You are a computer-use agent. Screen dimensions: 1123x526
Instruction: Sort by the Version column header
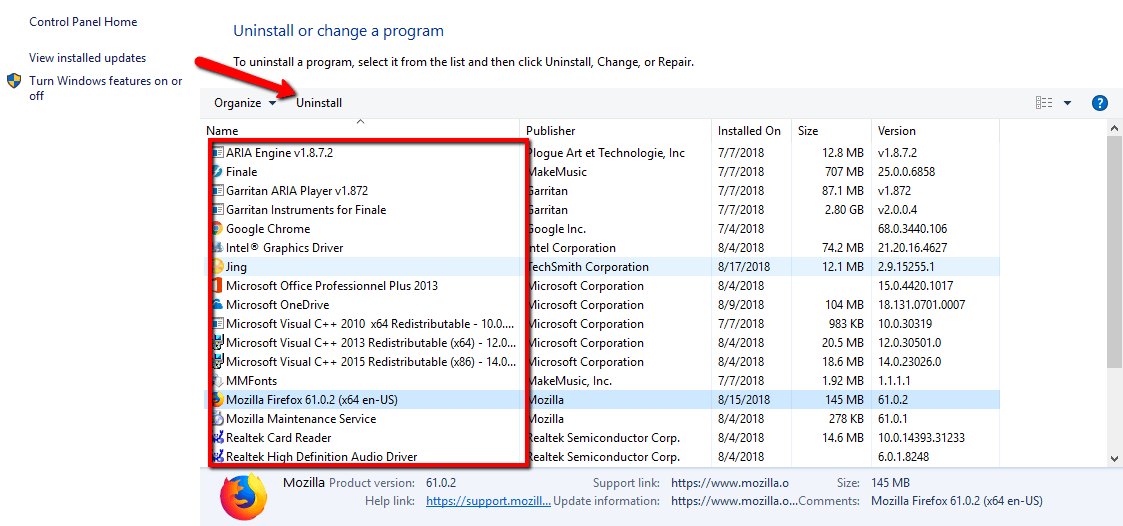tap(897, 131)
